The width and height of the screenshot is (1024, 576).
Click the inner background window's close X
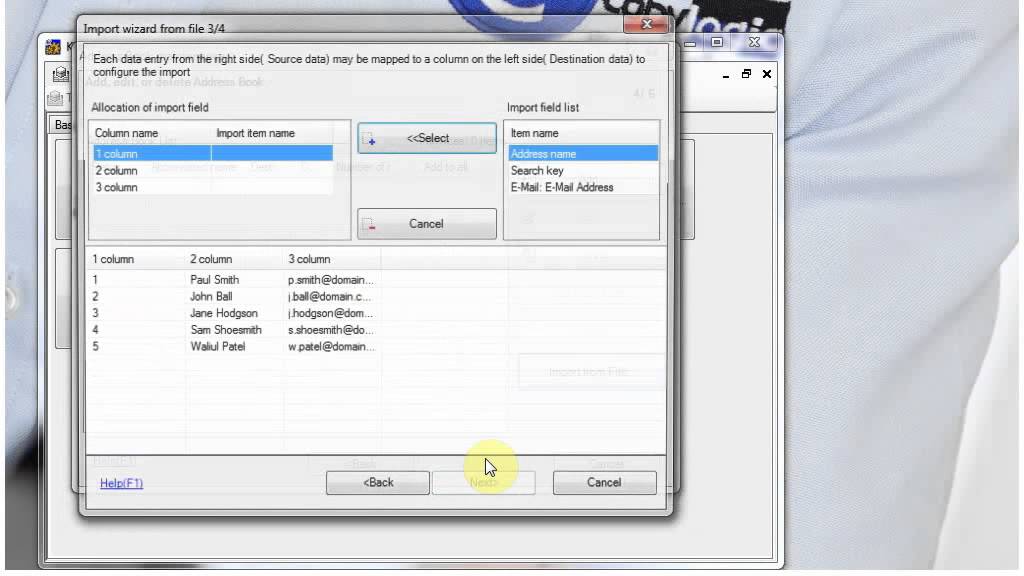click(767, 74)
